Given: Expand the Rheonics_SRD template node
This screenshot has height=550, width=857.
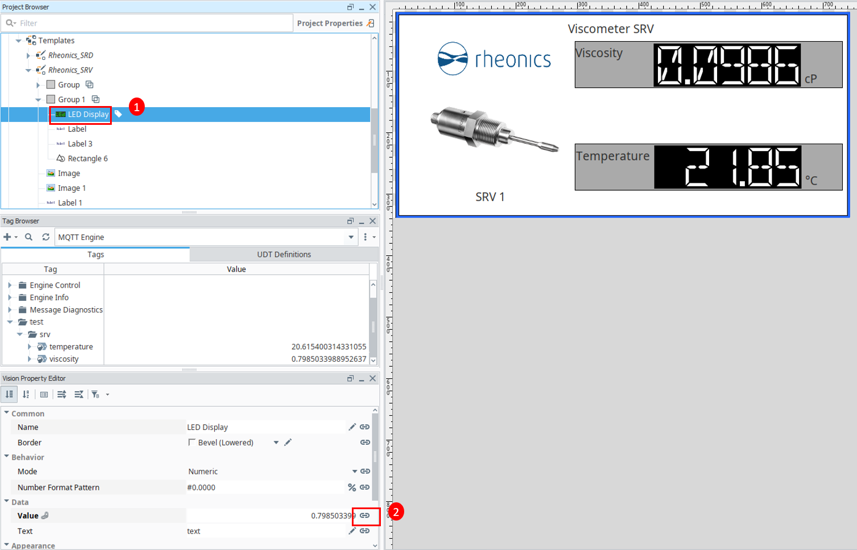Looking at the screenshot, I should pos(28,55).
